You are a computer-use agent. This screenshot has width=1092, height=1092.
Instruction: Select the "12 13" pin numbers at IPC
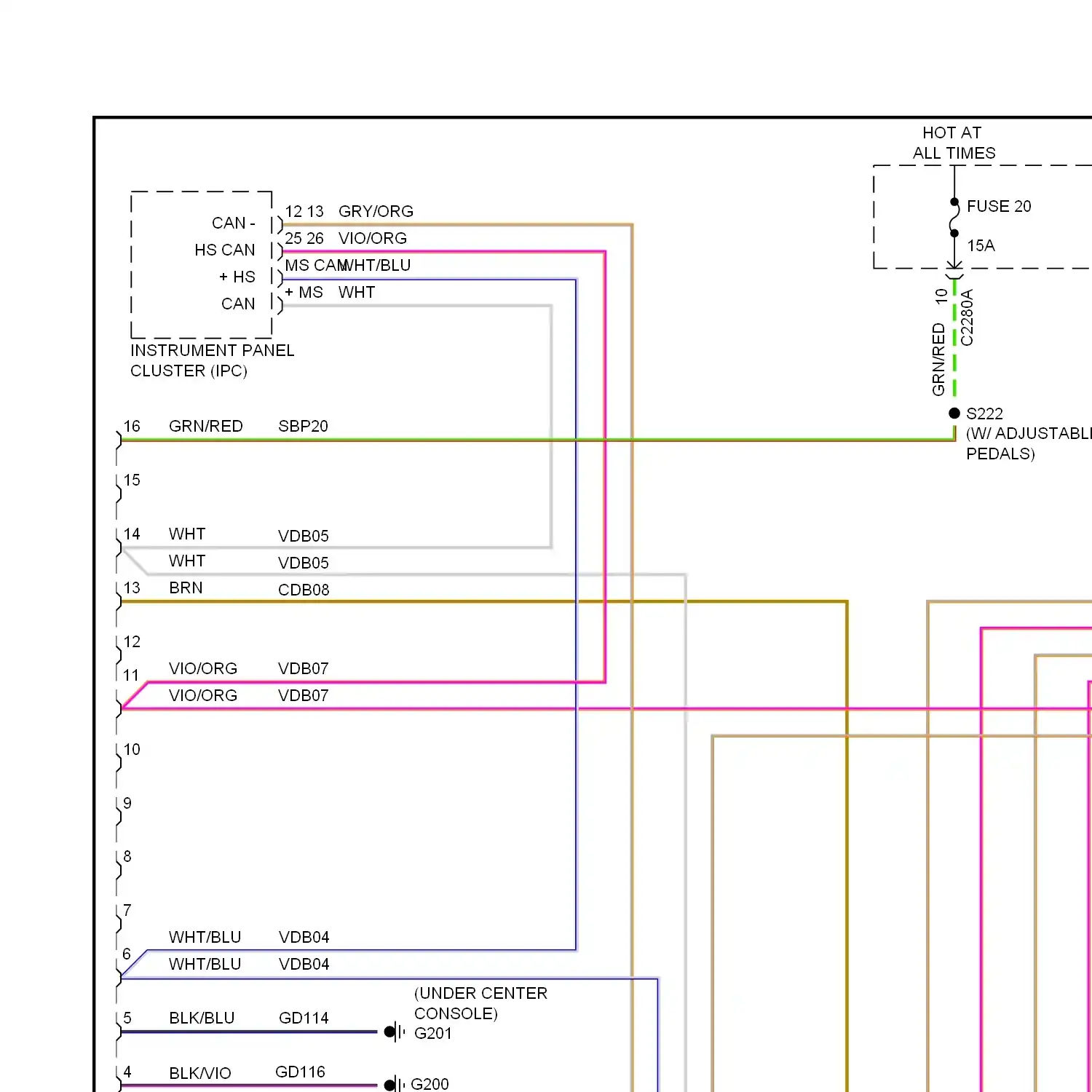coord(304,211)
